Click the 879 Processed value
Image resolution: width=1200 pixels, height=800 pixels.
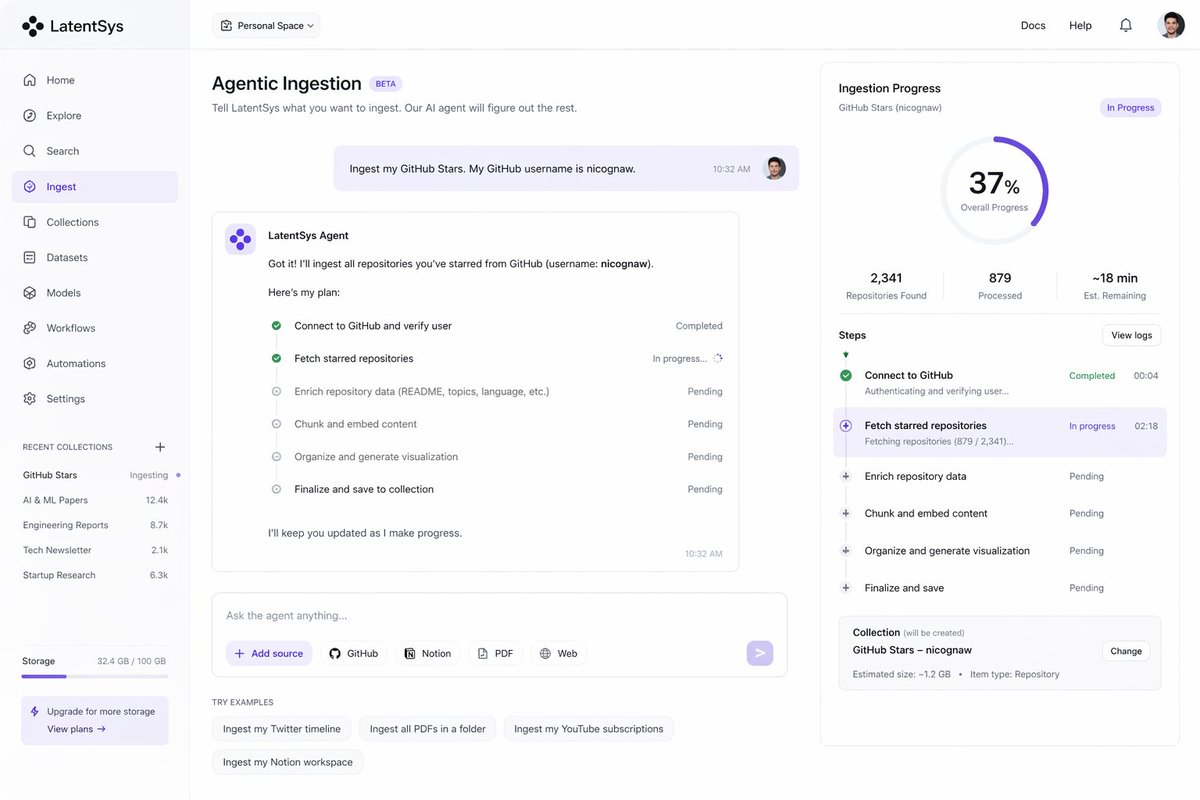click(x=1000, y=278)
